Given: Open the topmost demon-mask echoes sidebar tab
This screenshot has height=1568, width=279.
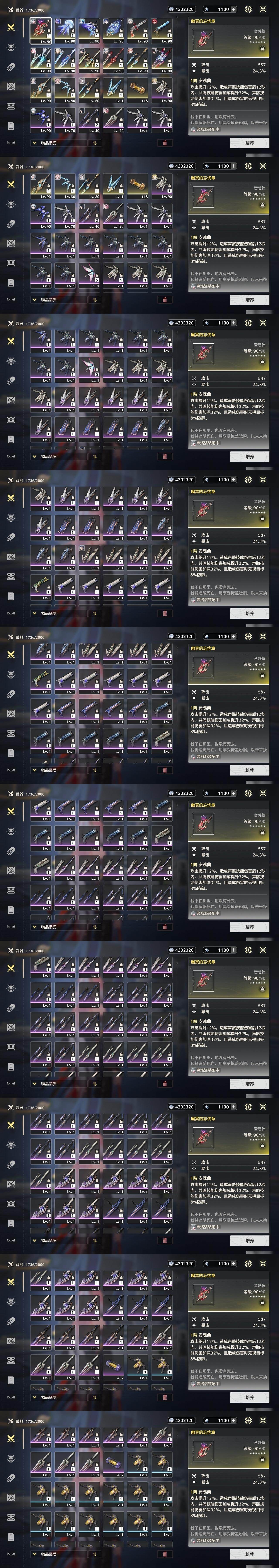Looking at the screenshot, I should click(11, 47).
